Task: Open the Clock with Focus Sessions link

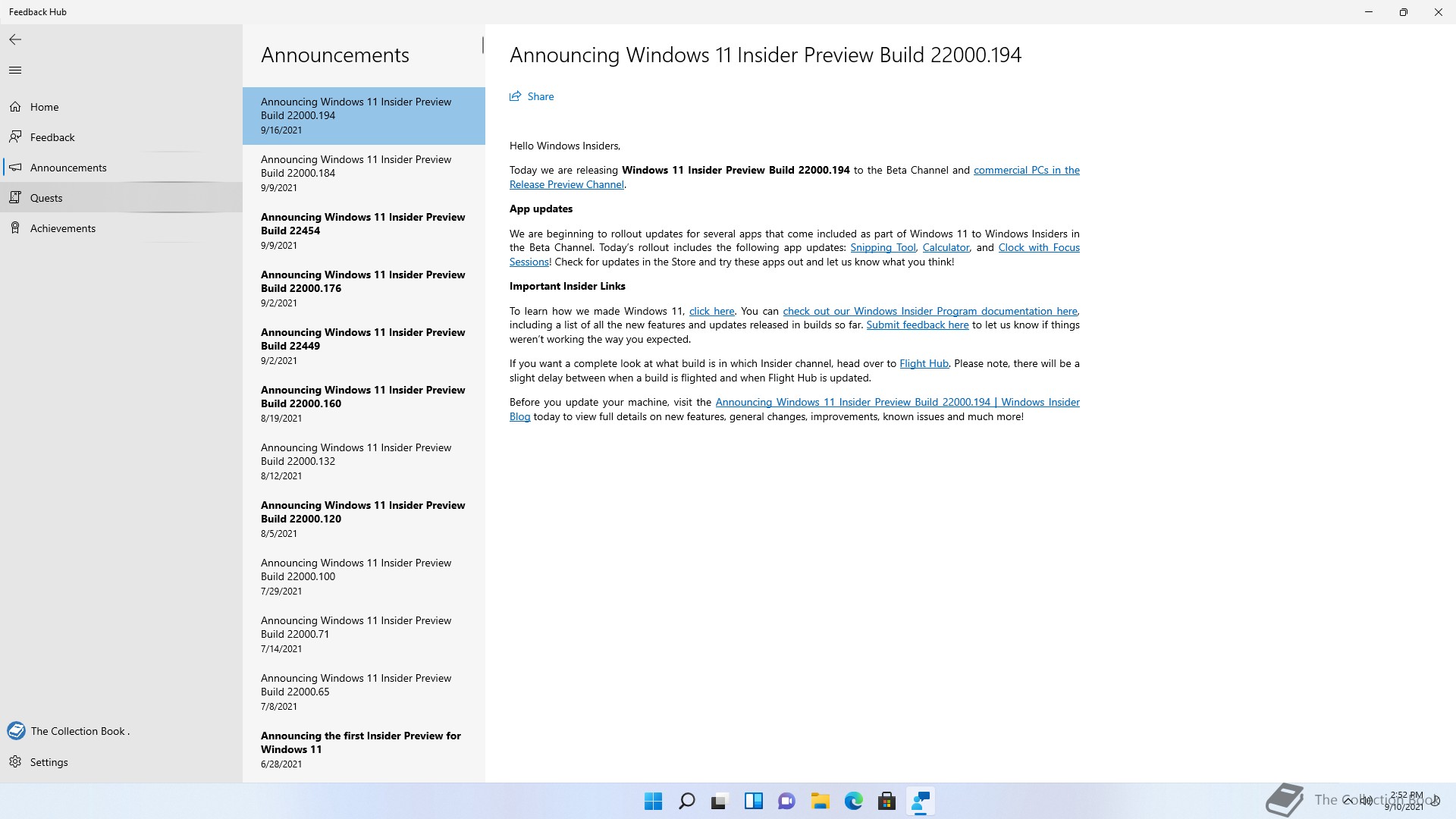Action: click(x=1038, y=248)
